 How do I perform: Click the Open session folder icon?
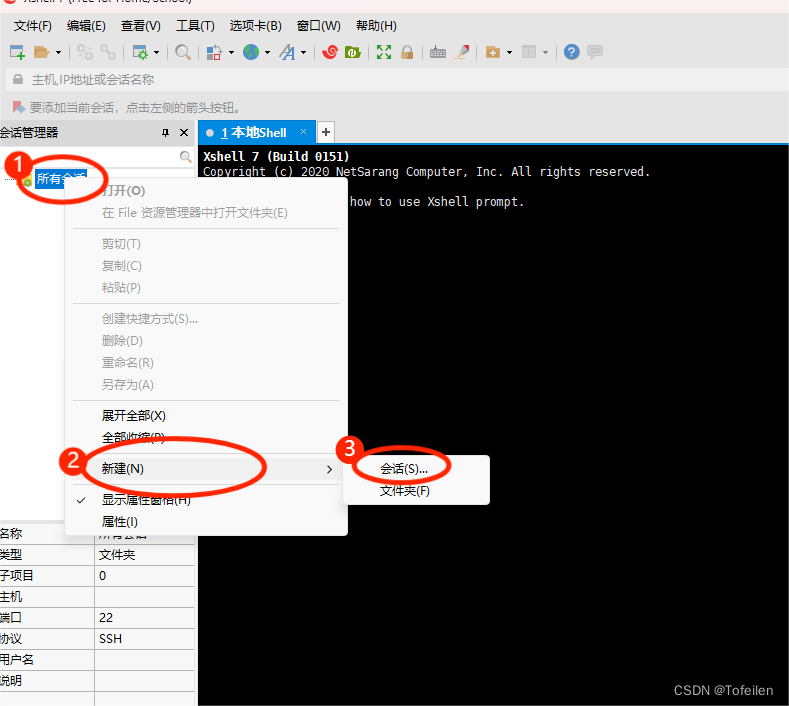point(41,52)
